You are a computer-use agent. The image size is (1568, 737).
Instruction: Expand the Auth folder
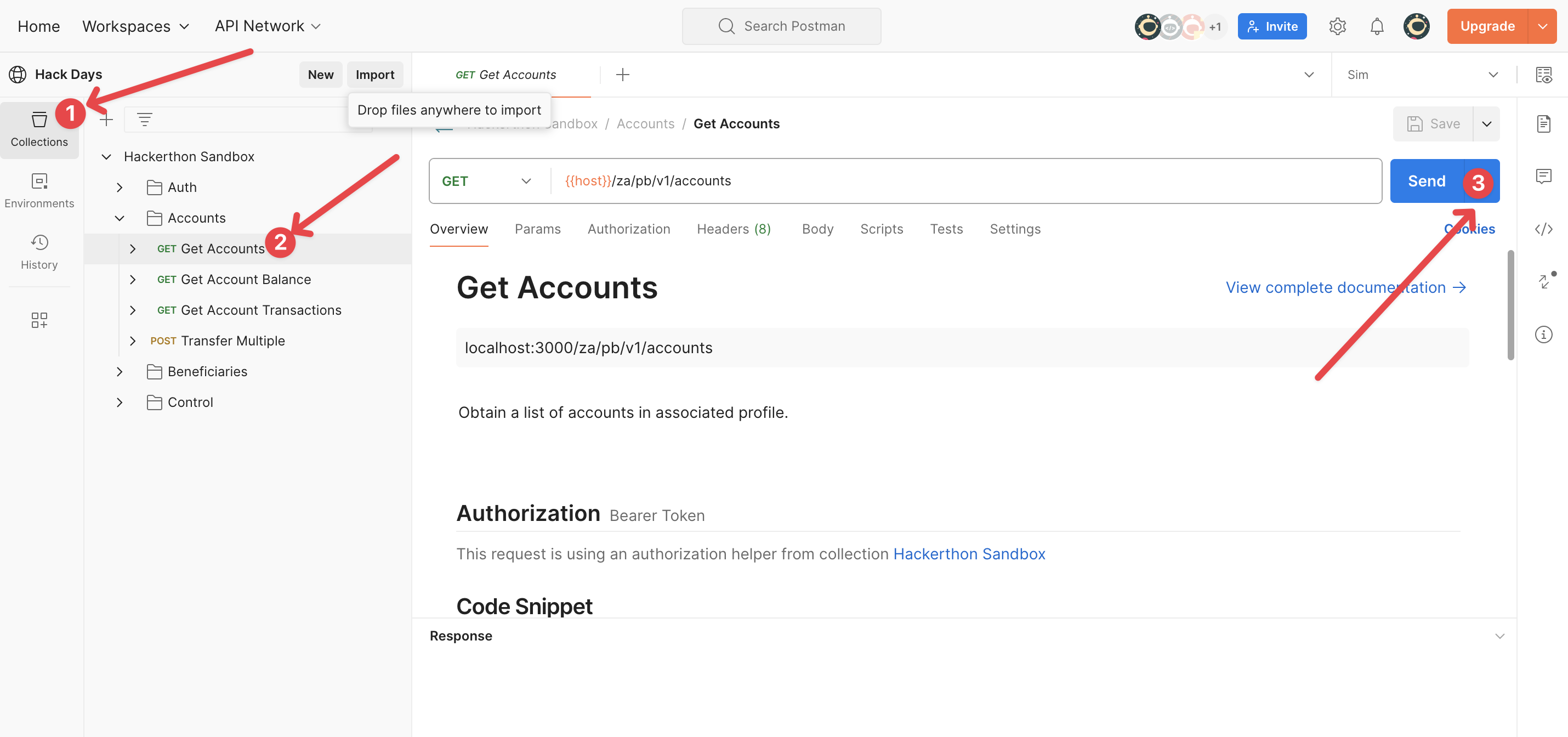click(120, 188)
